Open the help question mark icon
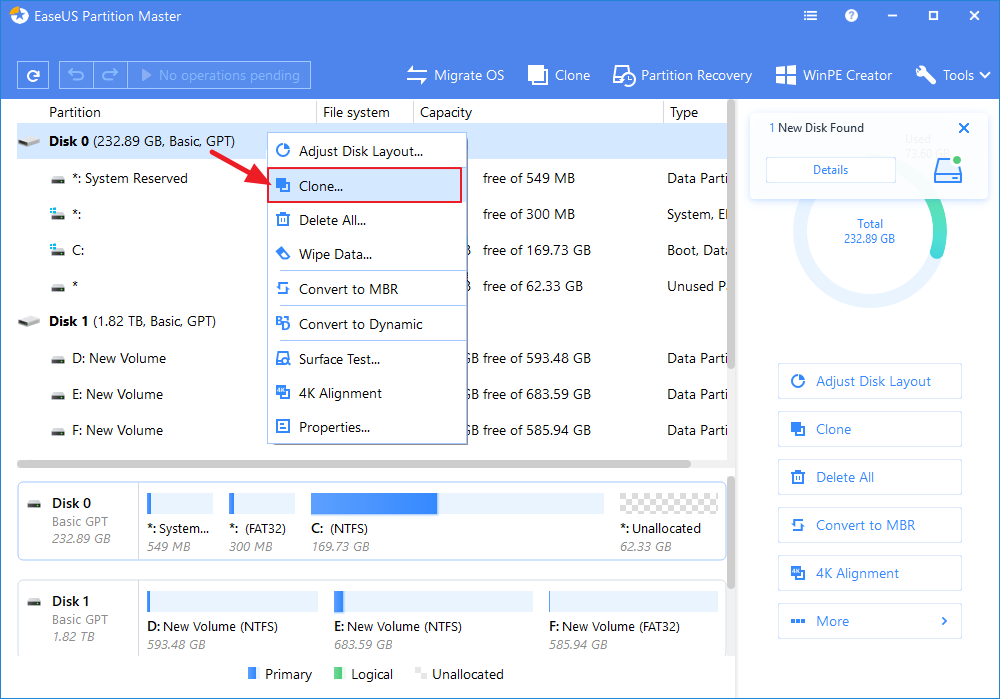 coord(850,15)
